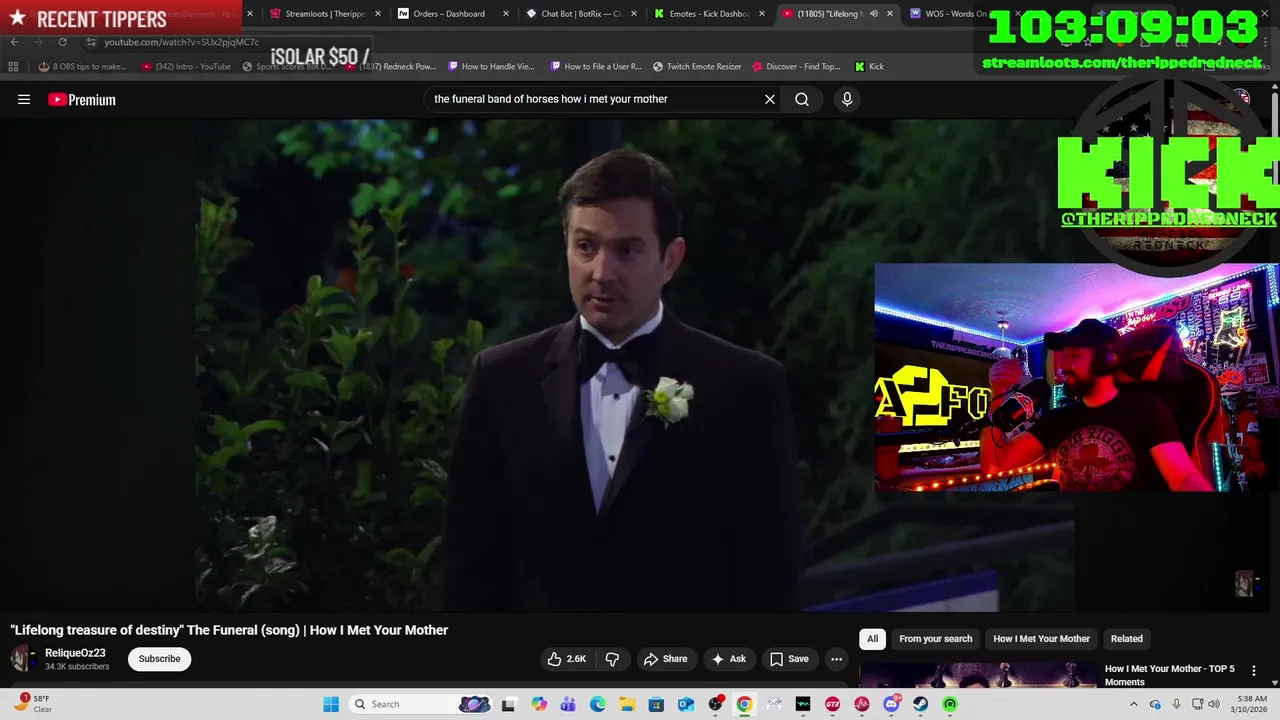Click the search magnifier button
Image resolution: width=1280 pixels, height=720 pixels.
click(x=802, y=99)
